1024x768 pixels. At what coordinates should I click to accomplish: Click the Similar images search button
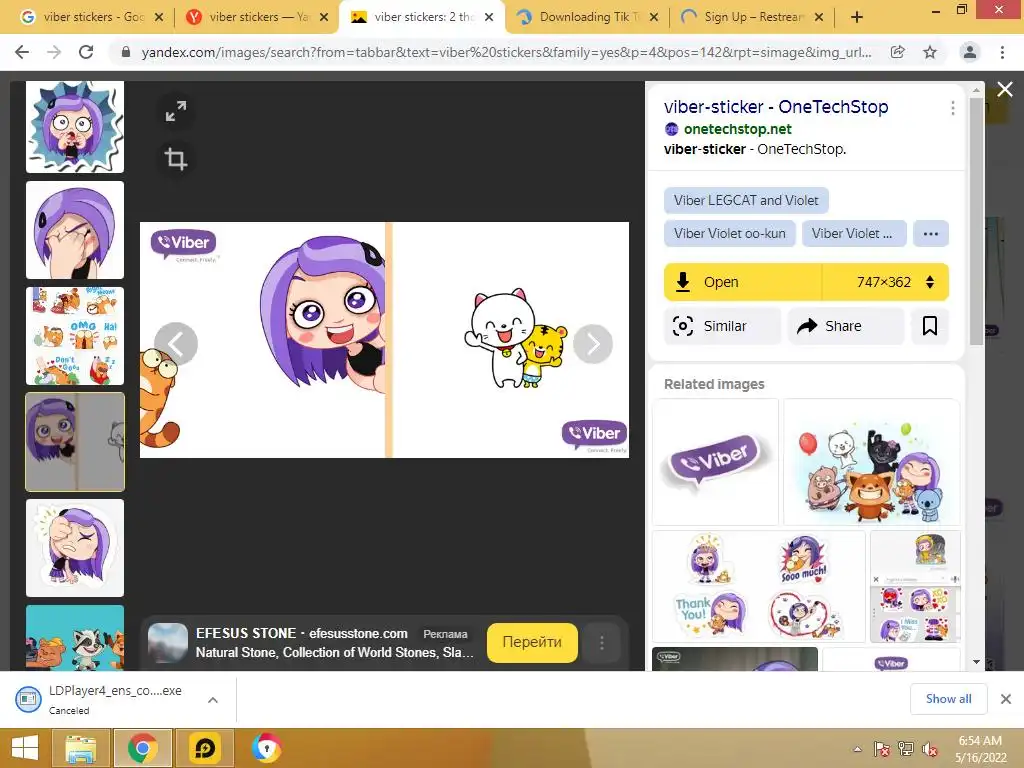click(722, 326)
